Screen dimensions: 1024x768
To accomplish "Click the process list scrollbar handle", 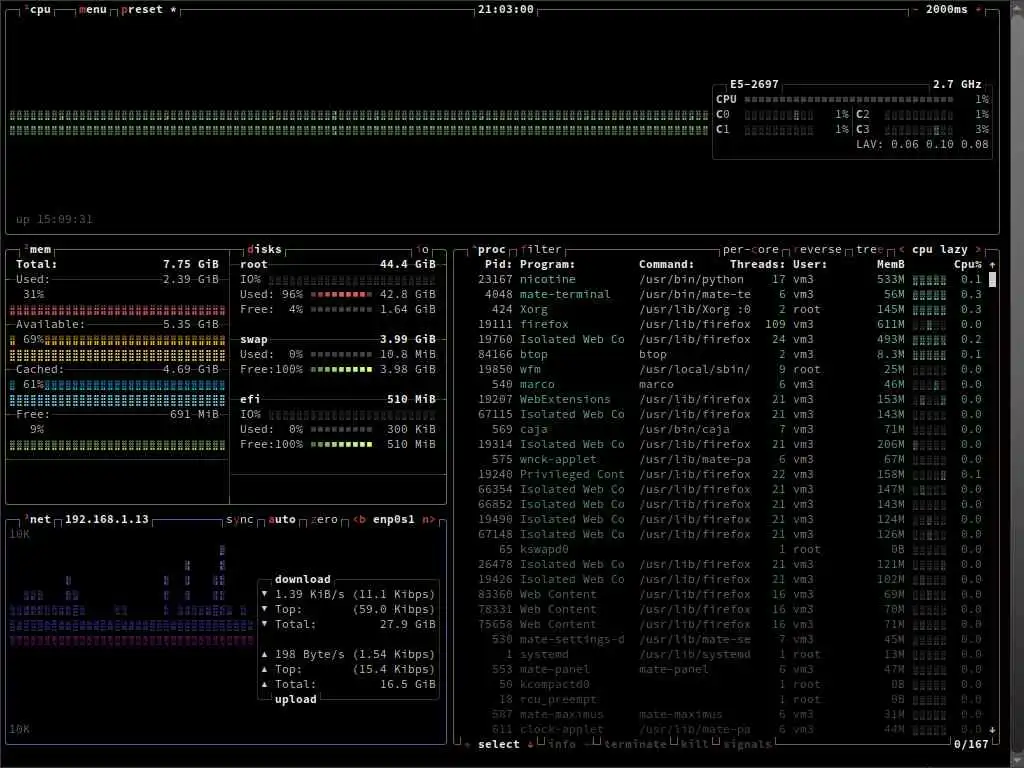I will click(x=993, y=280).
